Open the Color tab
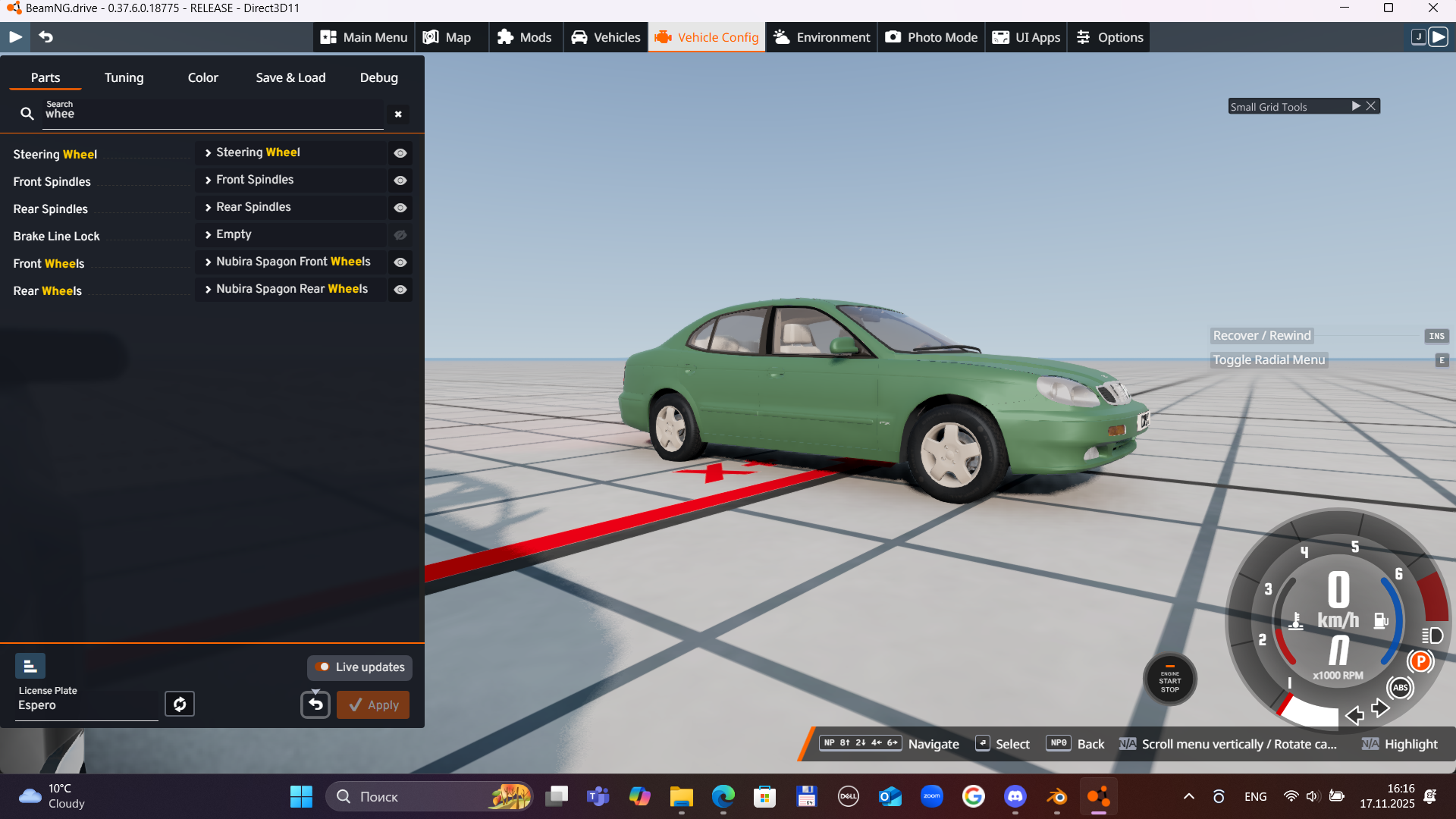 click(202, 77)
